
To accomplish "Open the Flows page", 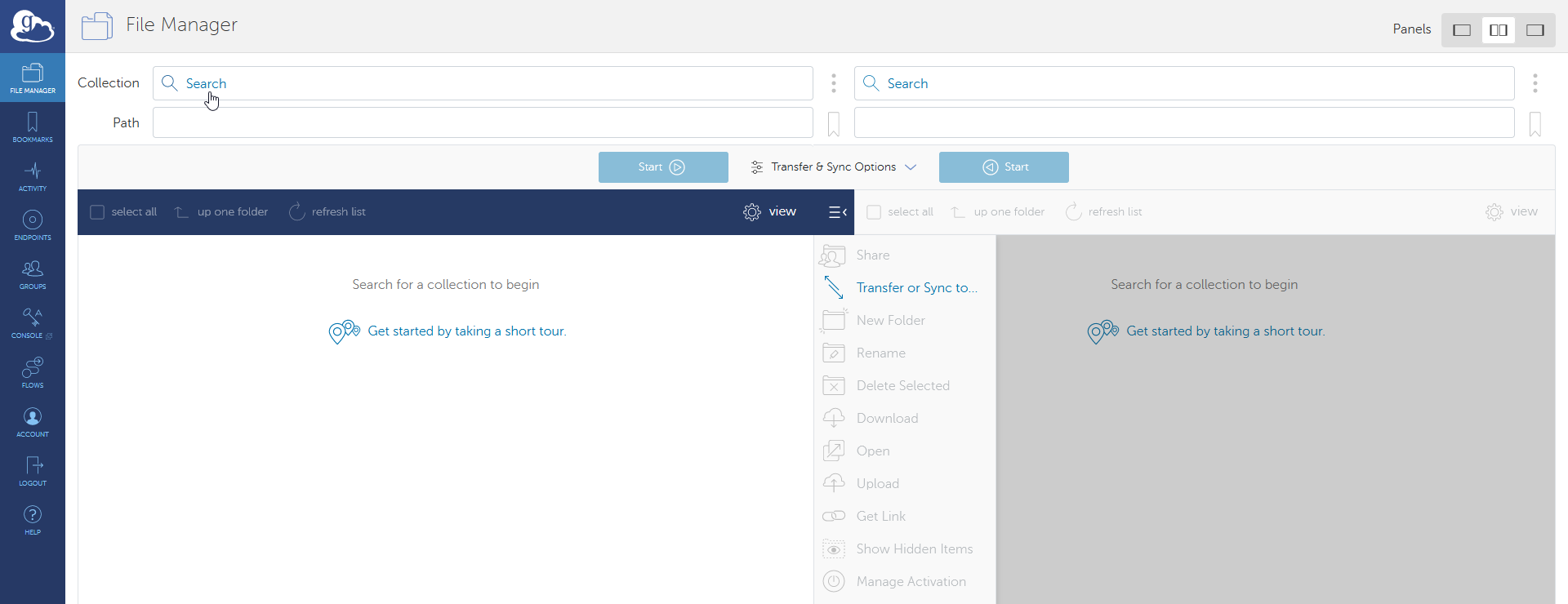I will coord(33,372).
